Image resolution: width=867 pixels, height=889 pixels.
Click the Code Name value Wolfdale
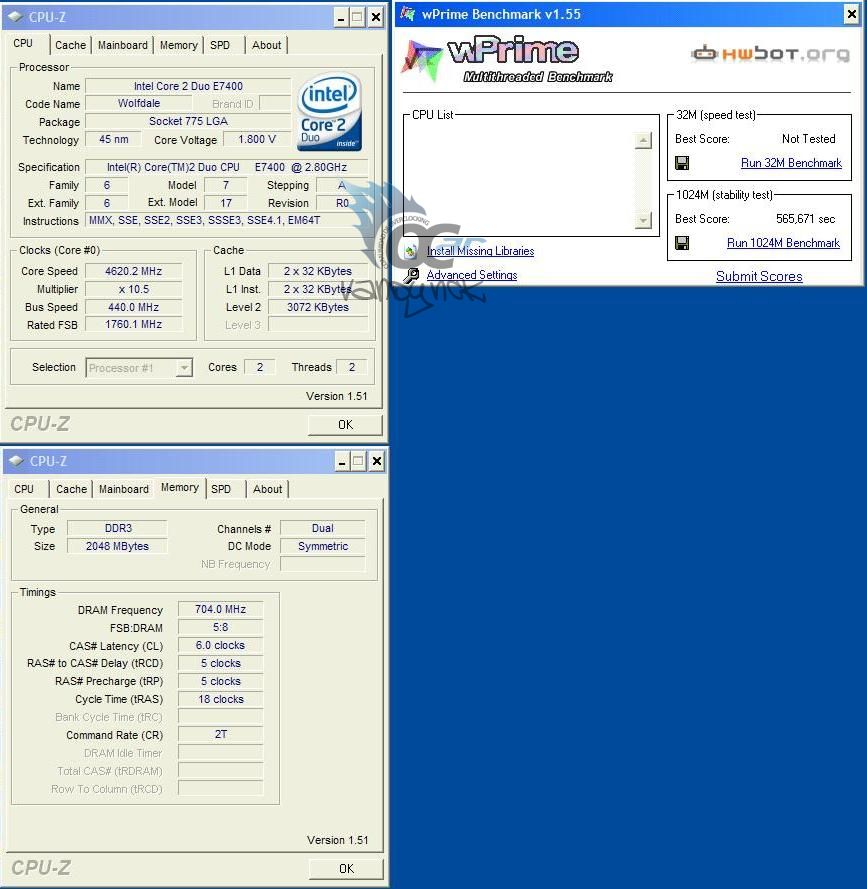pos(139,104)
